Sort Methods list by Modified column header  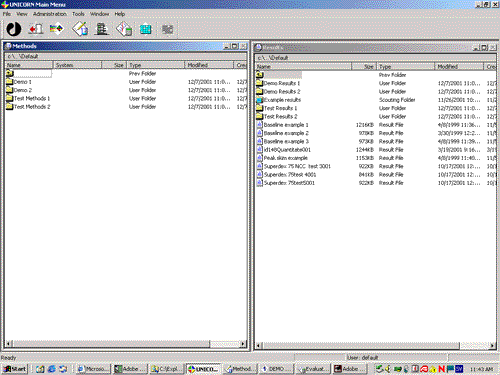(209, 65)
